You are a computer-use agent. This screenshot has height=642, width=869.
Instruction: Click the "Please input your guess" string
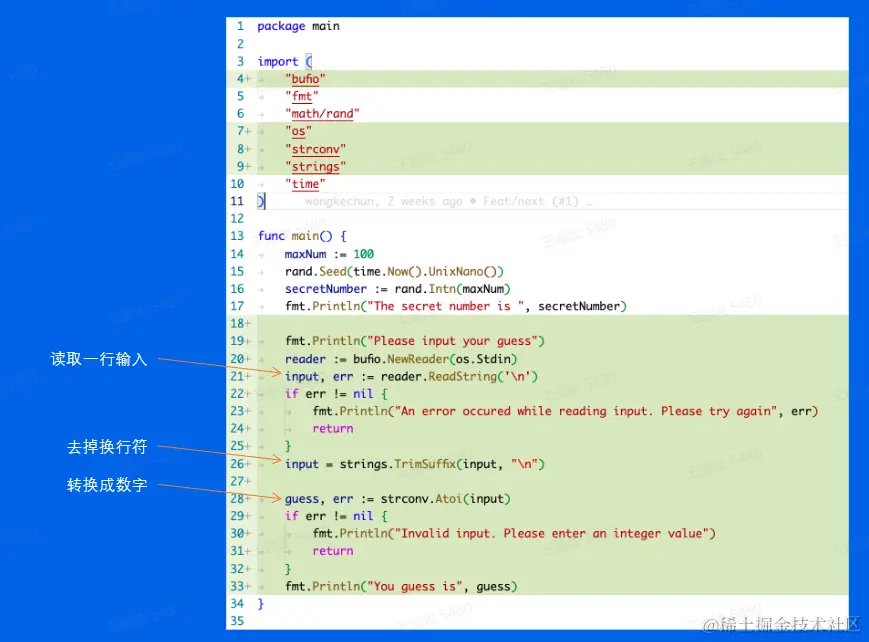(x=452, y=341)
